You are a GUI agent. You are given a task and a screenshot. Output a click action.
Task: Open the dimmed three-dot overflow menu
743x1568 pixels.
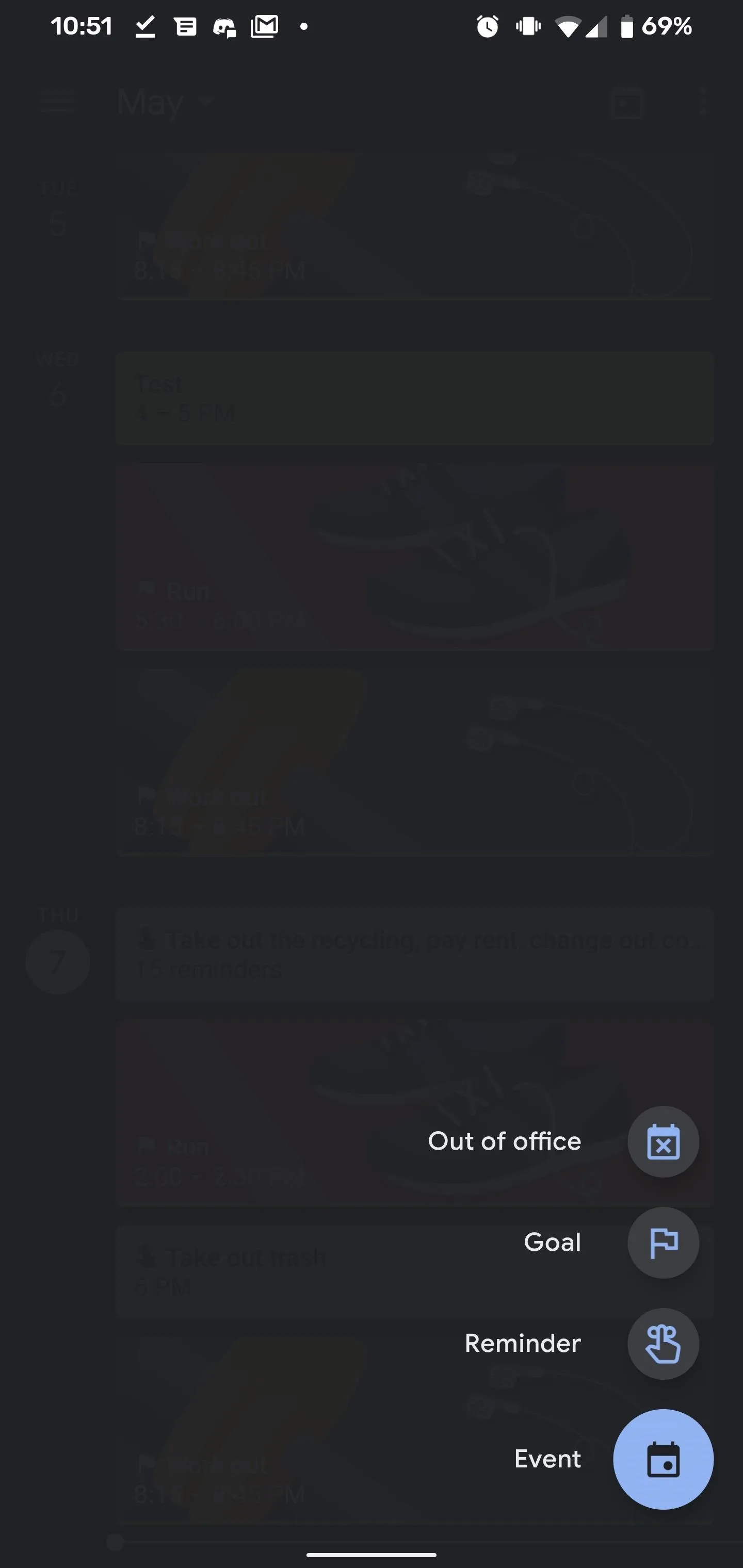tap(703, 101)
